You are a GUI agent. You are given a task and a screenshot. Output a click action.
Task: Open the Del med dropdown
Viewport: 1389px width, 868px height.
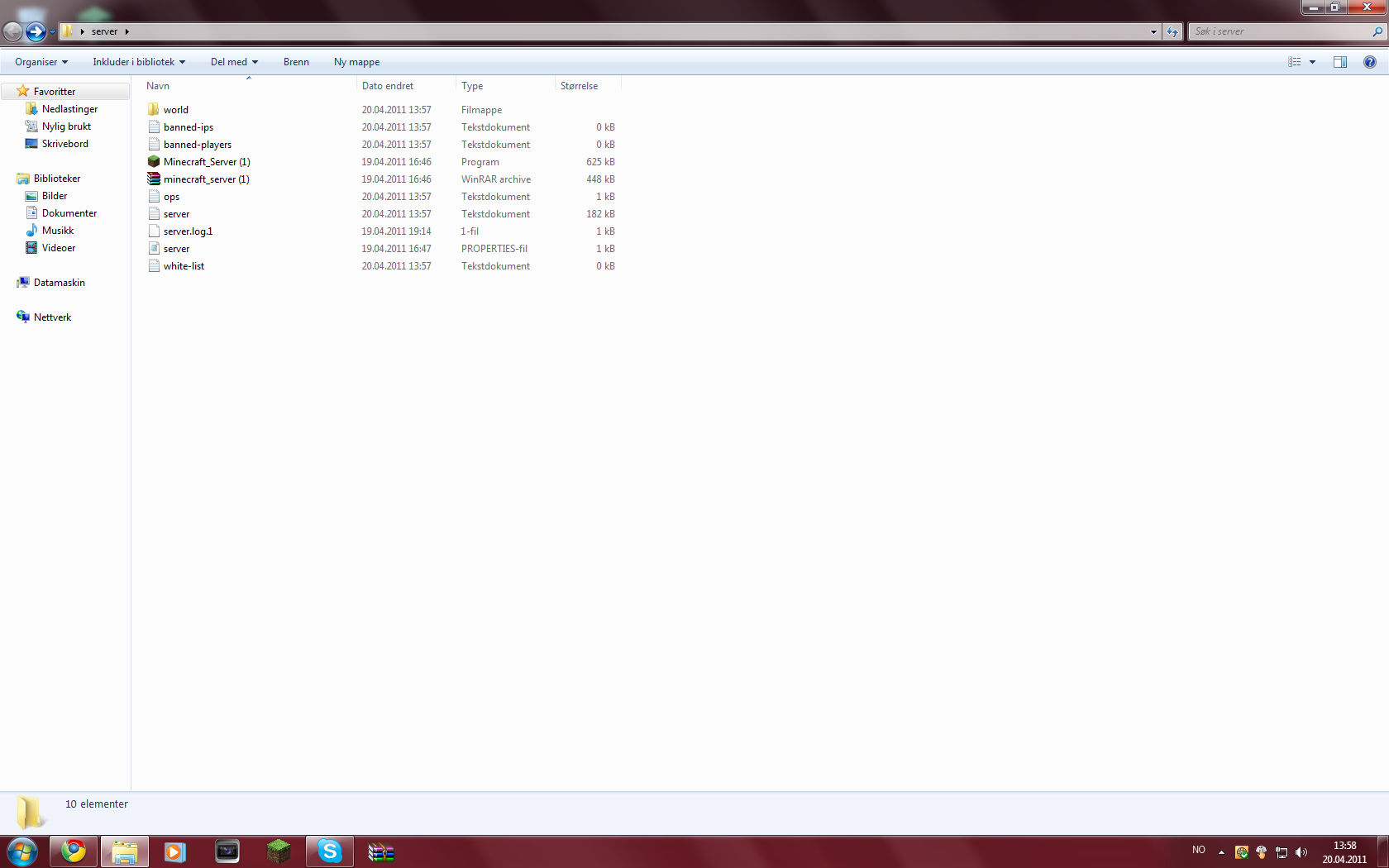click(234, 62)
